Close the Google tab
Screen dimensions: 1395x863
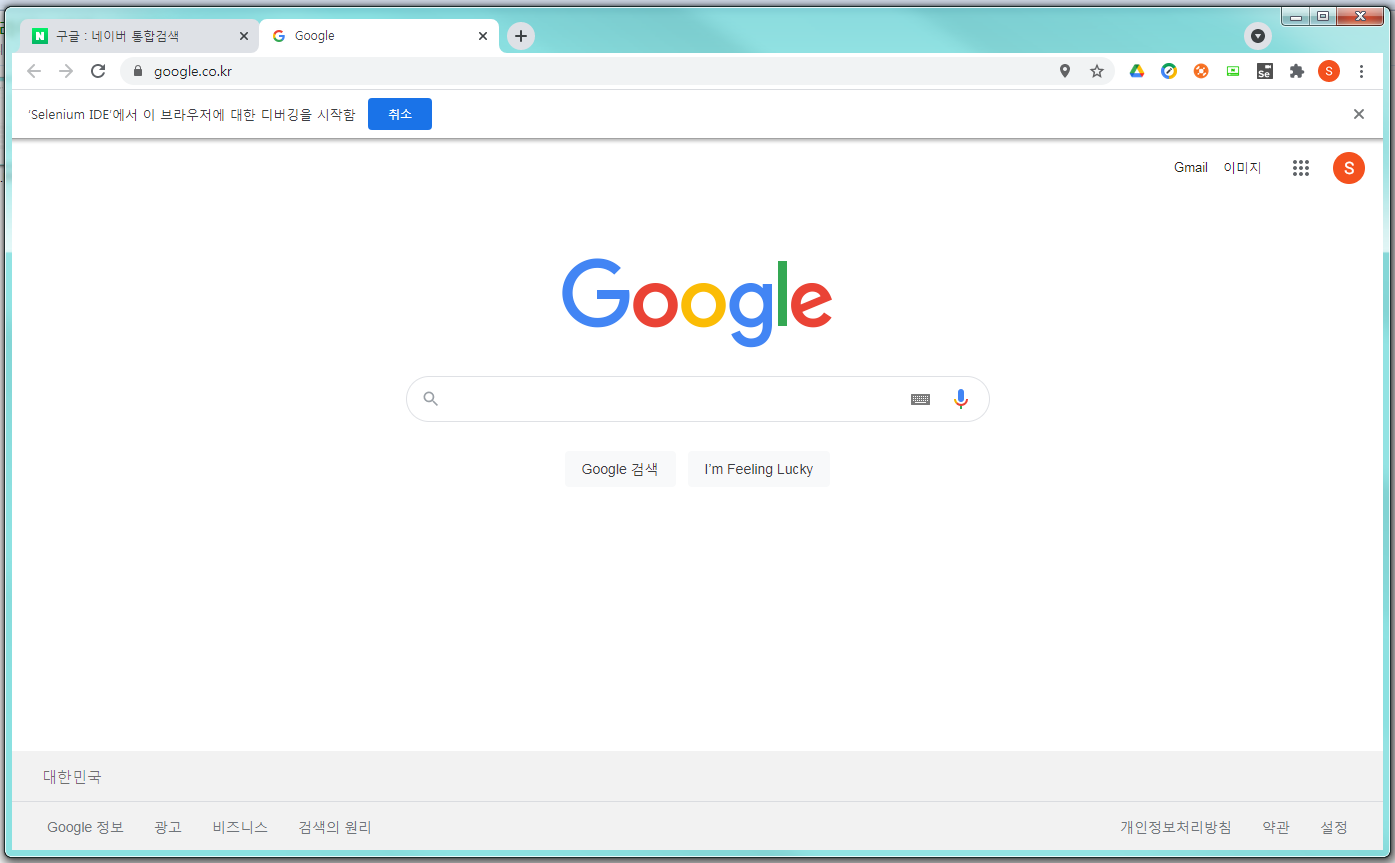483,36
